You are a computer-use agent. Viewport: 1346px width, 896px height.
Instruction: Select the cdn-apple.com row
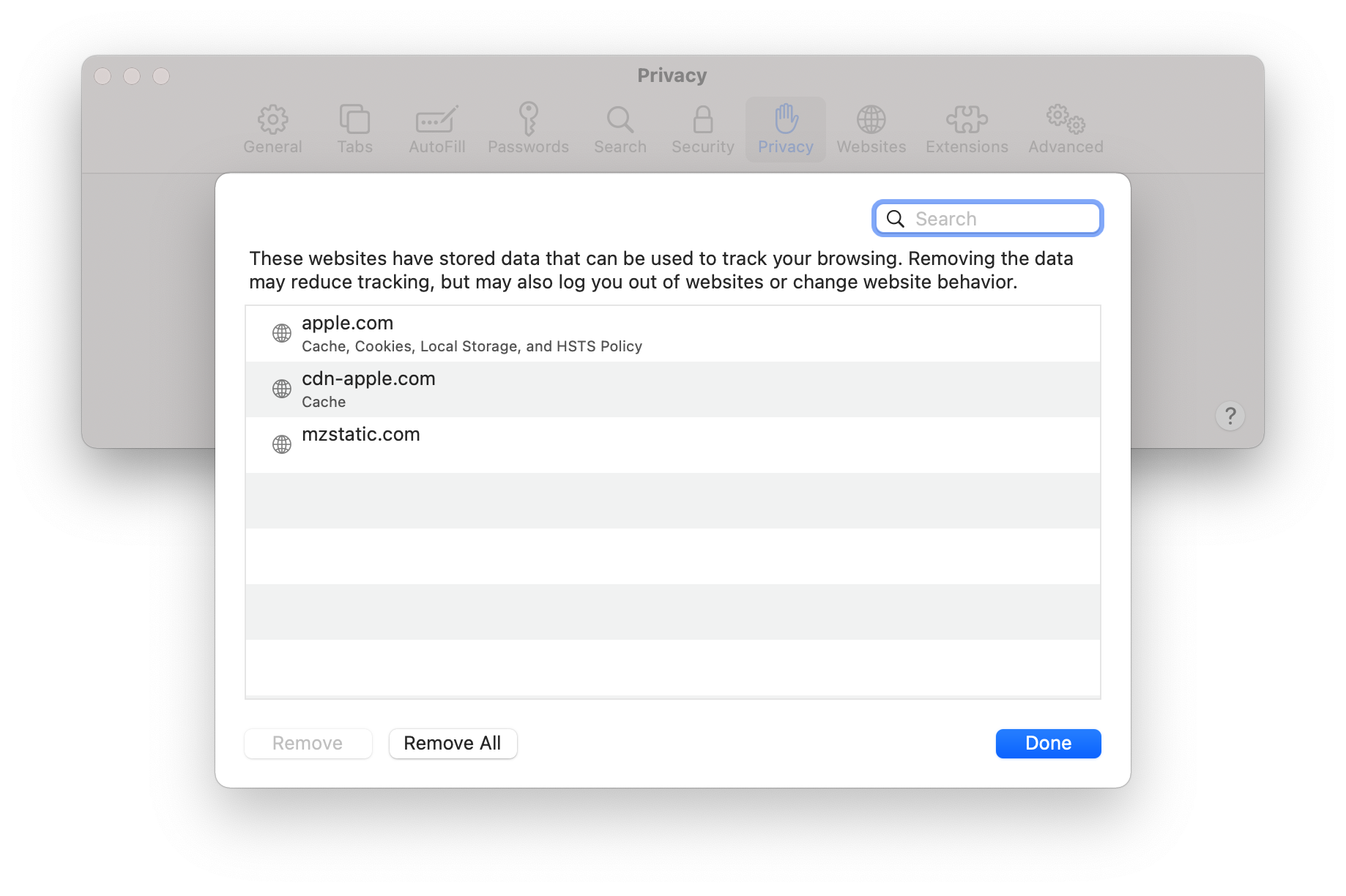tap(672, 389)
